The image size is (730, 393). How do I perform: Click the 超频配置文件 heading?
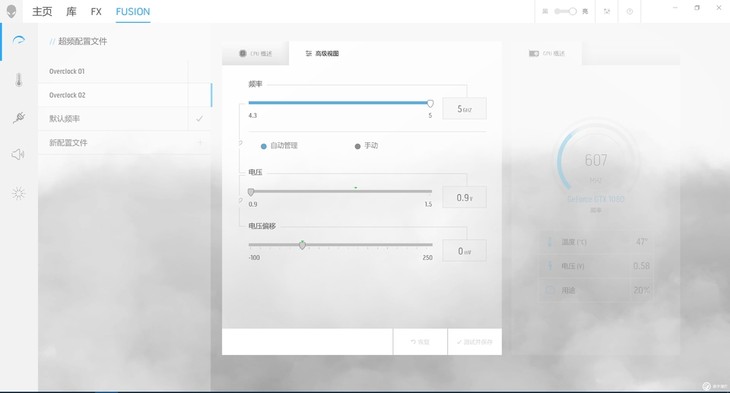point(82,41)
